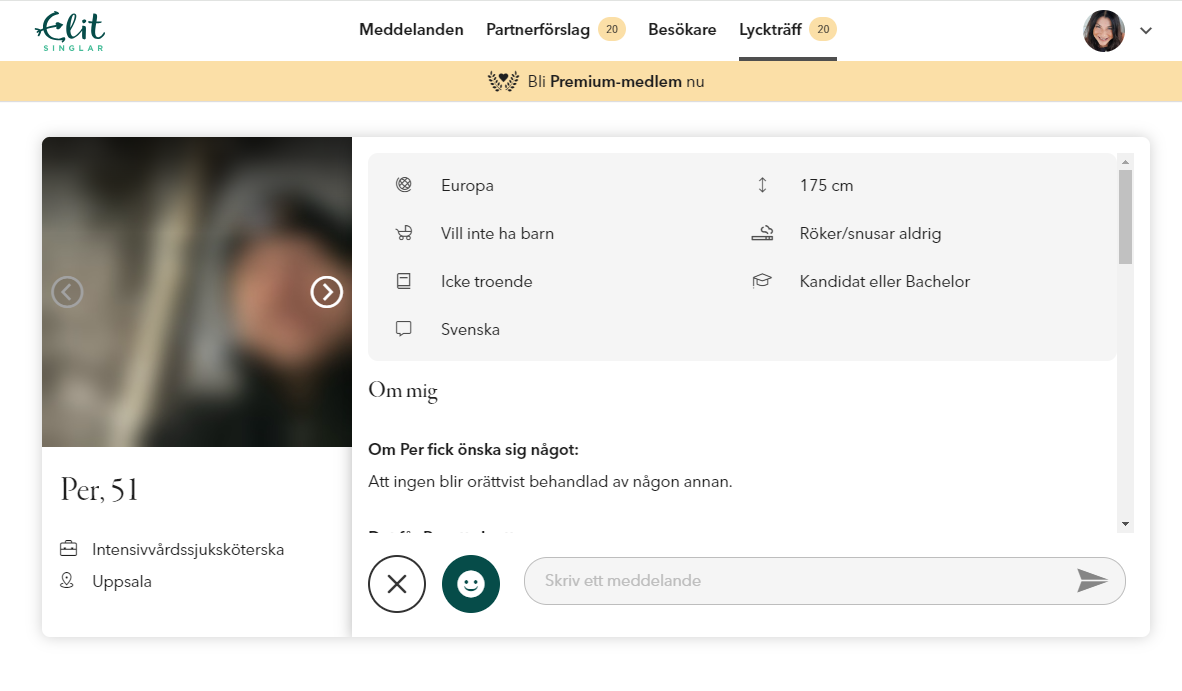The width and height of the screenshot is (1182, 691).
Task: Click the Europa text
Action: [467, 185]
